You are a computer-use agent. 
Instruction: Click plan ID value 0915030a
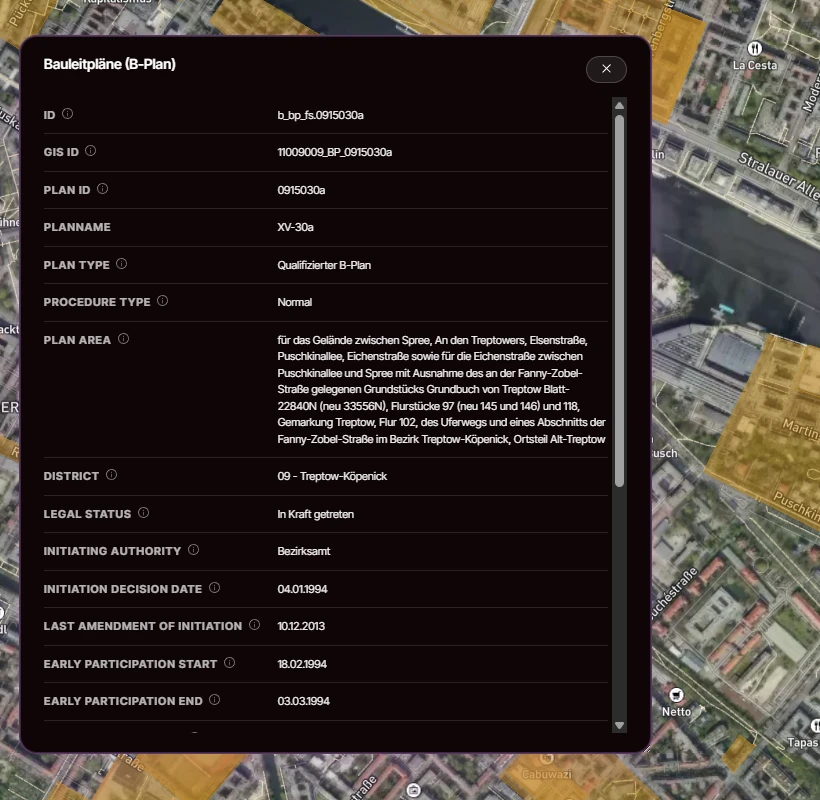(301, 190)
